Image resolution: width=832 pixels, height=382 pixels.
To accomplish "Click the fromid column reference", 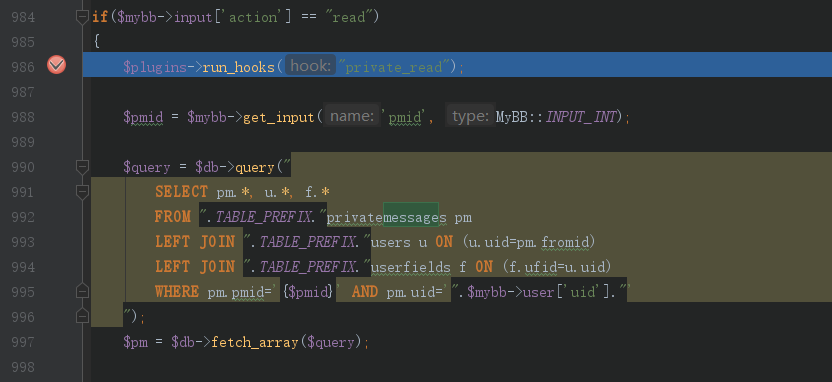I will coord(565,242).
